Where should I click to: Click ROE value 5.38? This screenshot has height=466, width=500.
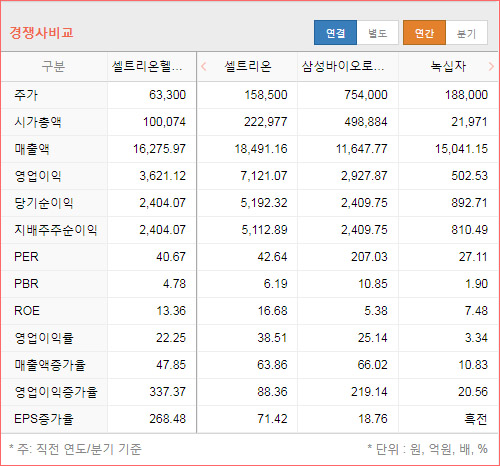point(376,311)
